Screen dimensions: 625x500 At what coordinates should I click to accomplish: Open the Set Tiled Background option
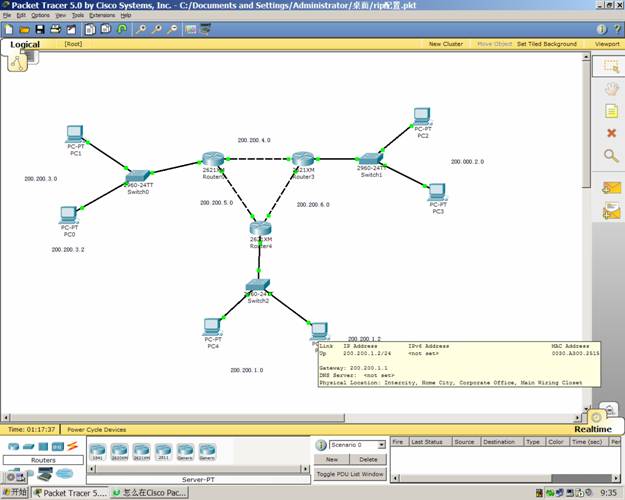(546, 44)
